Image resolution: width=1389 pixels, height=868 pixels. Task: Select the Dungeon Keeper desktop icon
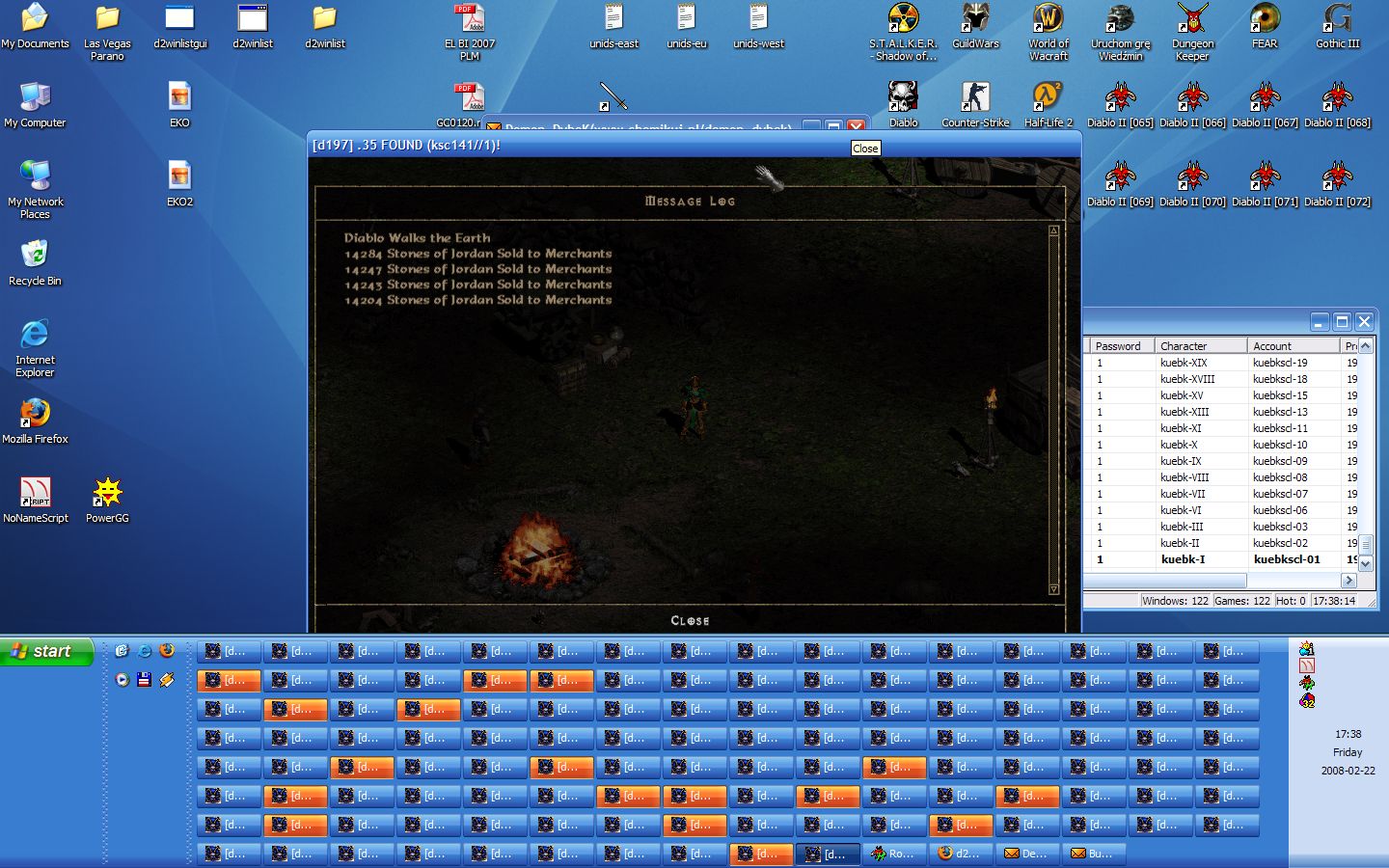coord(1192,32)
